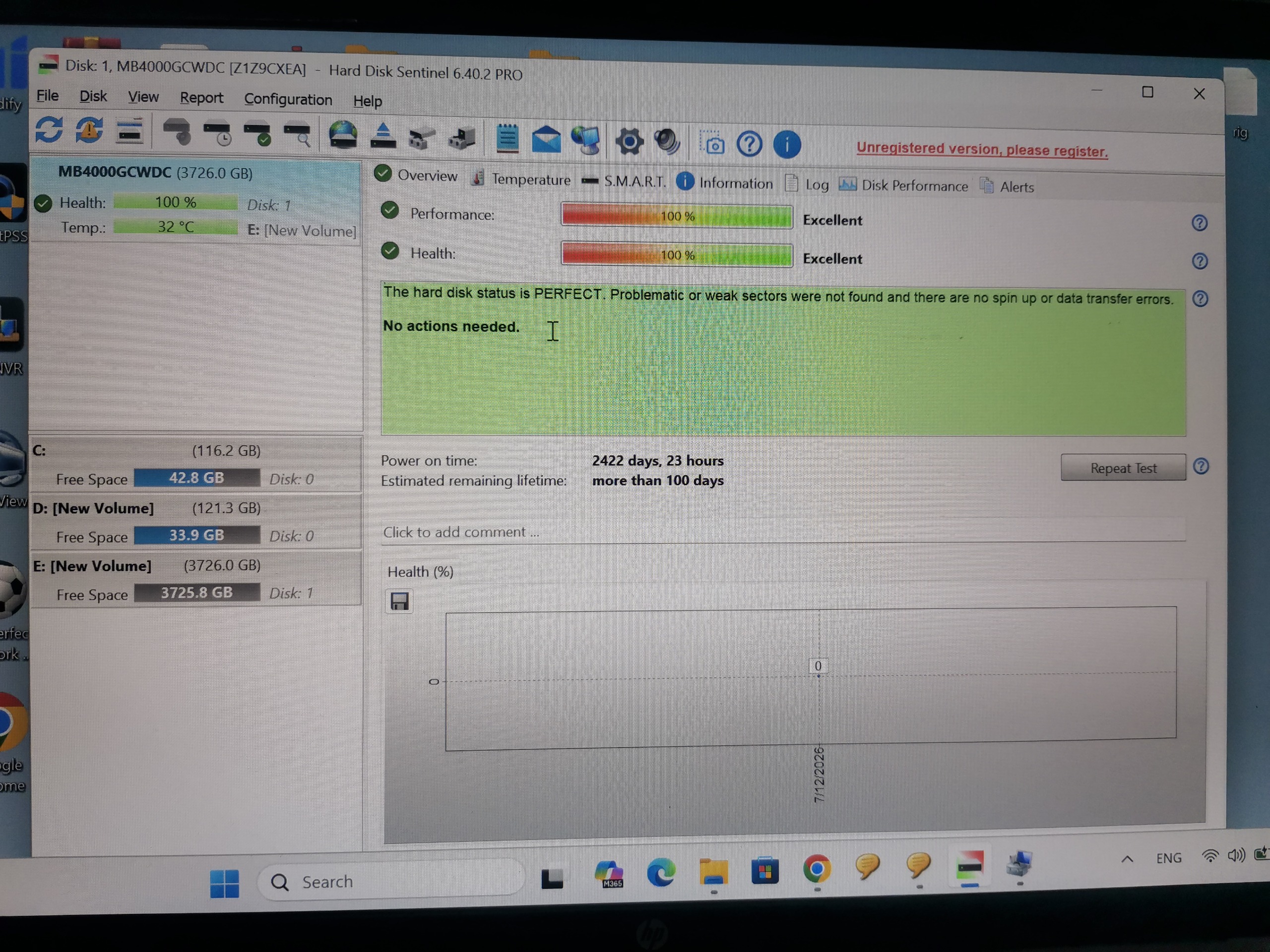Open the Disk menu

93,96
